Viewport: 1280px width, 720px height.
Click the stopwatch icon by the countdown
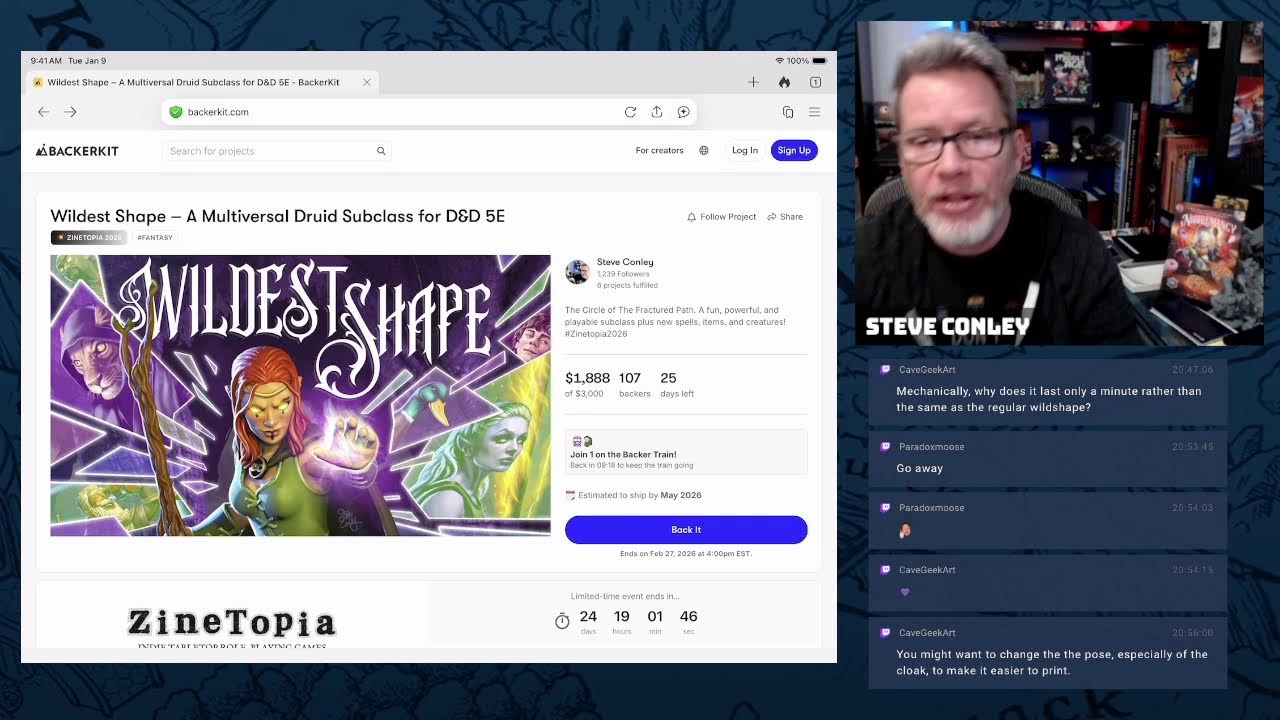[x=562, y=621]
